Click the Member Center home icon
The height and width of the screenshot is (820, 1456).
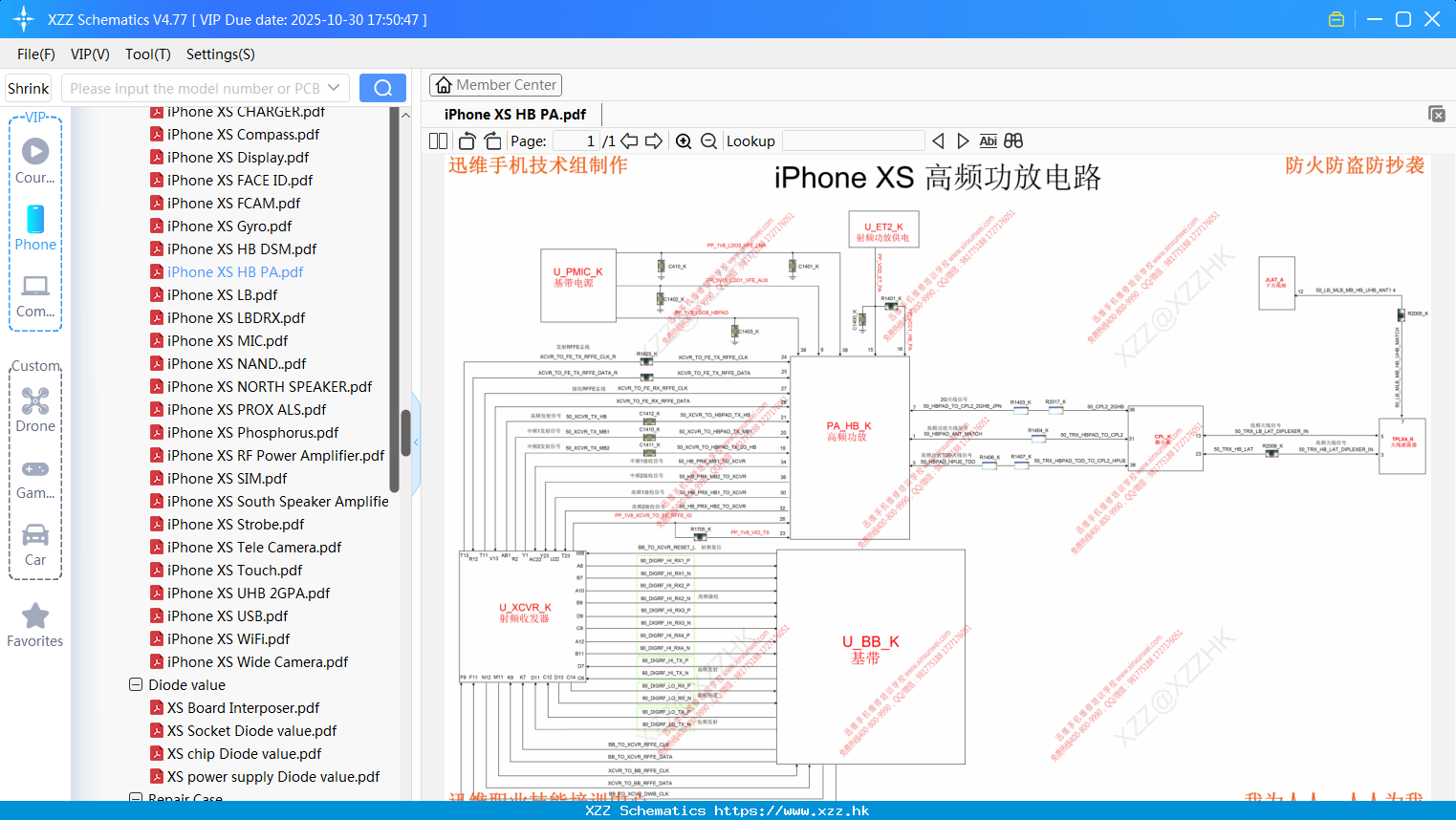[x=444, y=85]
